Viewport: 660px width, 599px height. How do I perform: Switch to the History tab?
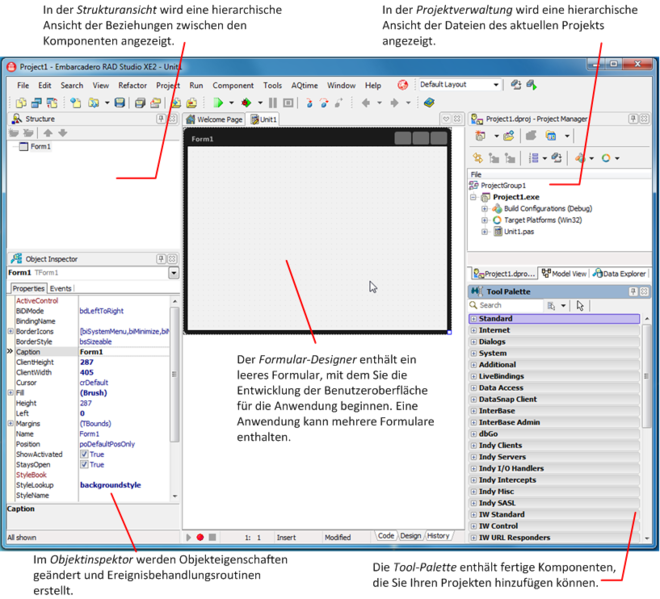tap(438, 535)
